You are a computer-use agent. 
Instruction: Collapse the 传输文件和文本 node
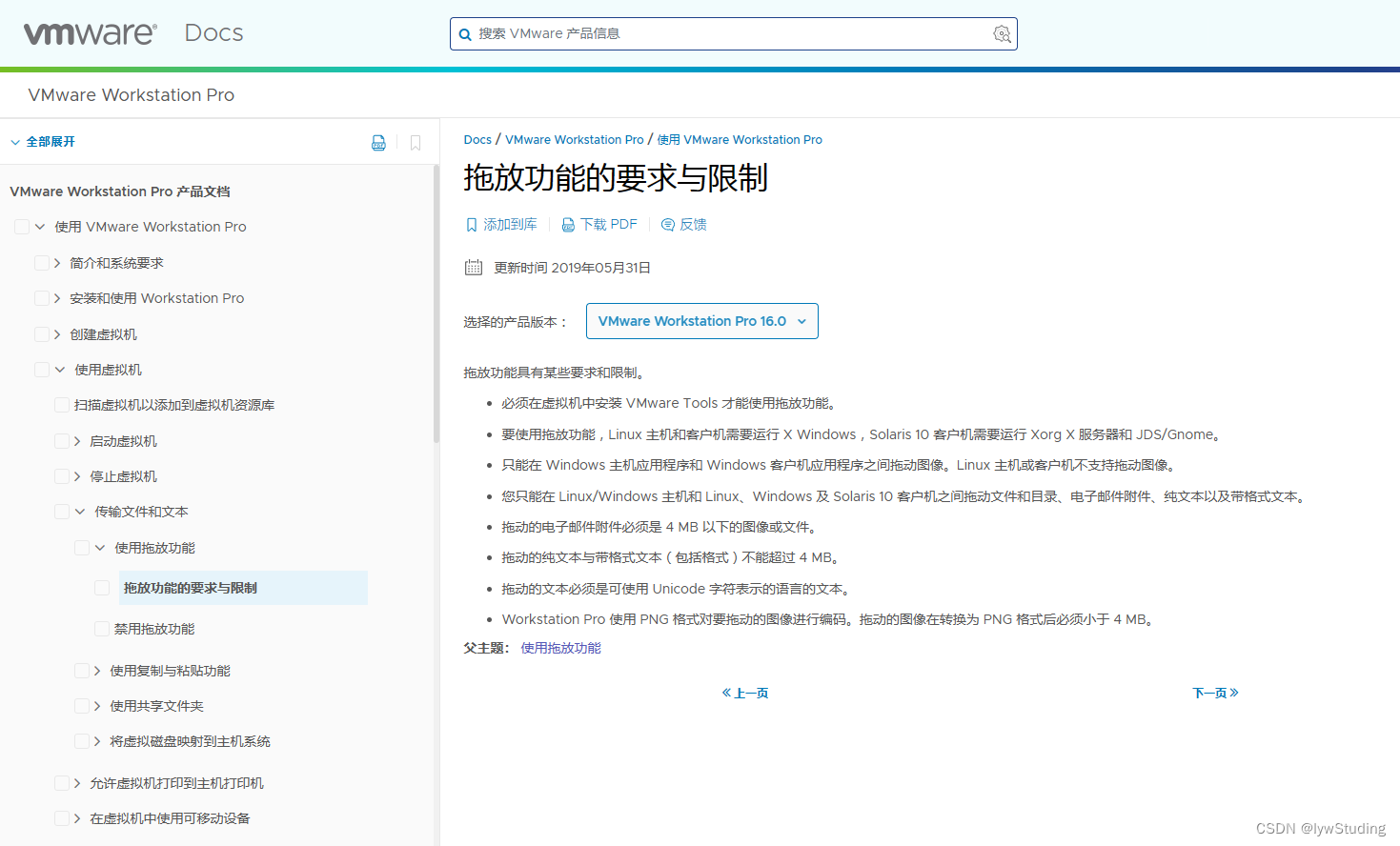click(80, 512)
